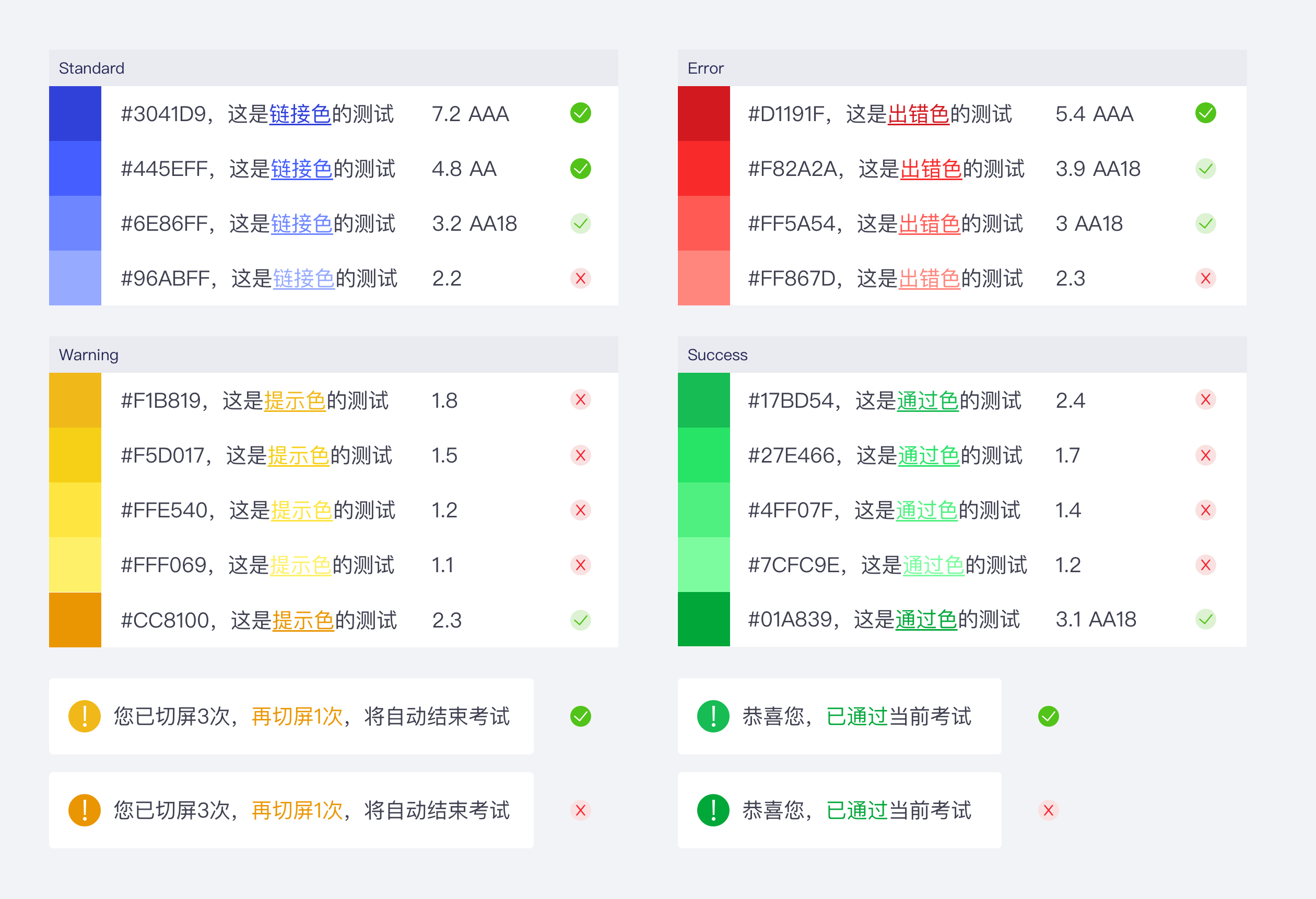Click the 链接色 link in #3041D9 row
Image resolution: width=1316 pixels, height=899 pixels.
point(300,114)
